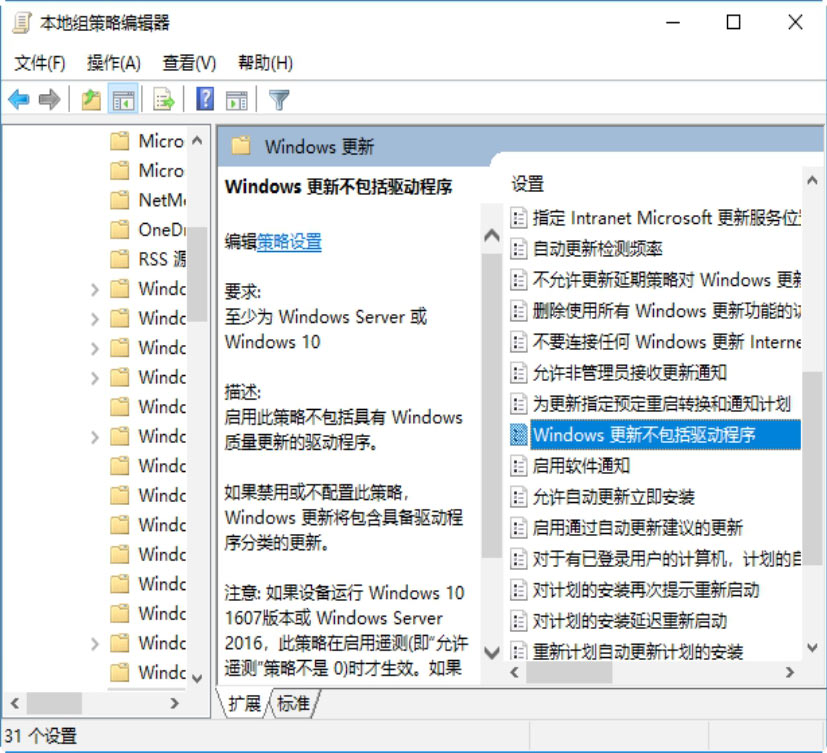Select the RSS 源 tree item
Image resolution: width=827 pixels, height=753 pixels.
click(147, 259)
